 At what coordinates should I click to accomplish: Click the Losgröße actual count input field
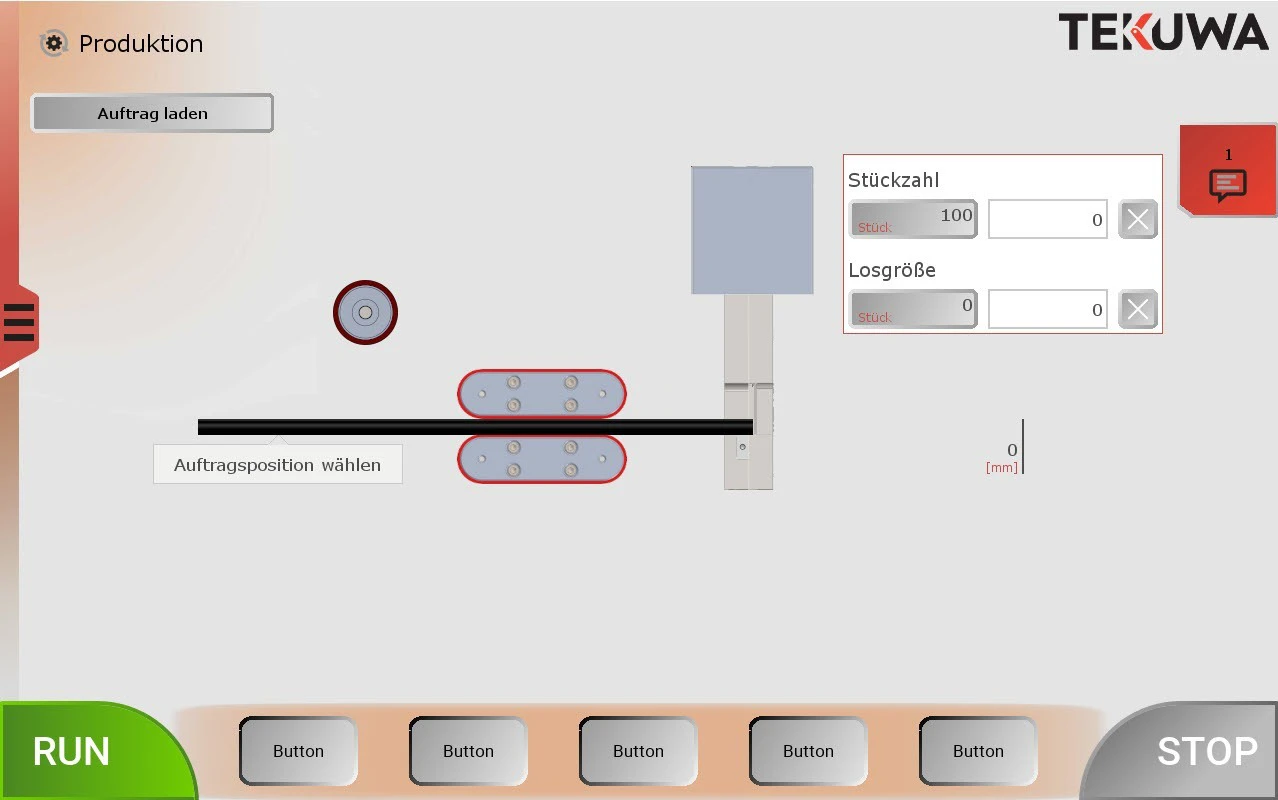(x=1047, y=309)
